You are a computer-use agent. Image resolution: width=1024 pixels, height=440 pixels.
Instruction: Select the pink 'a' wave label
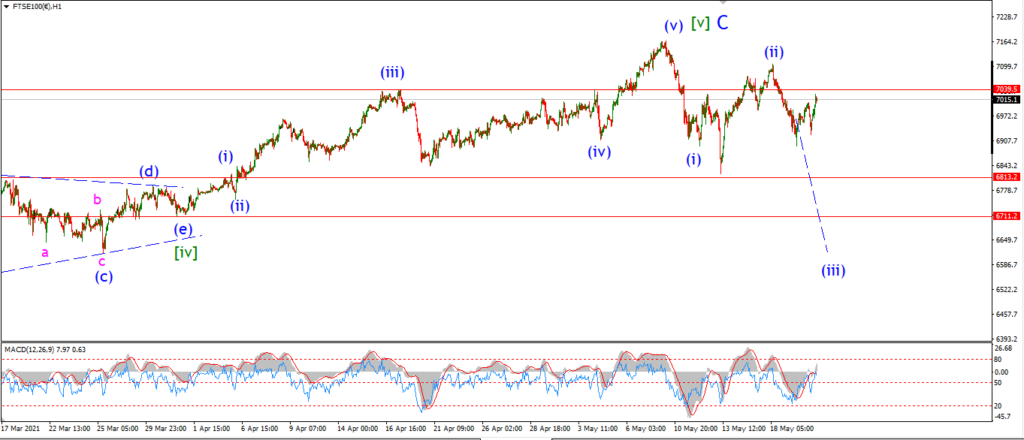[x=45, y=252]
